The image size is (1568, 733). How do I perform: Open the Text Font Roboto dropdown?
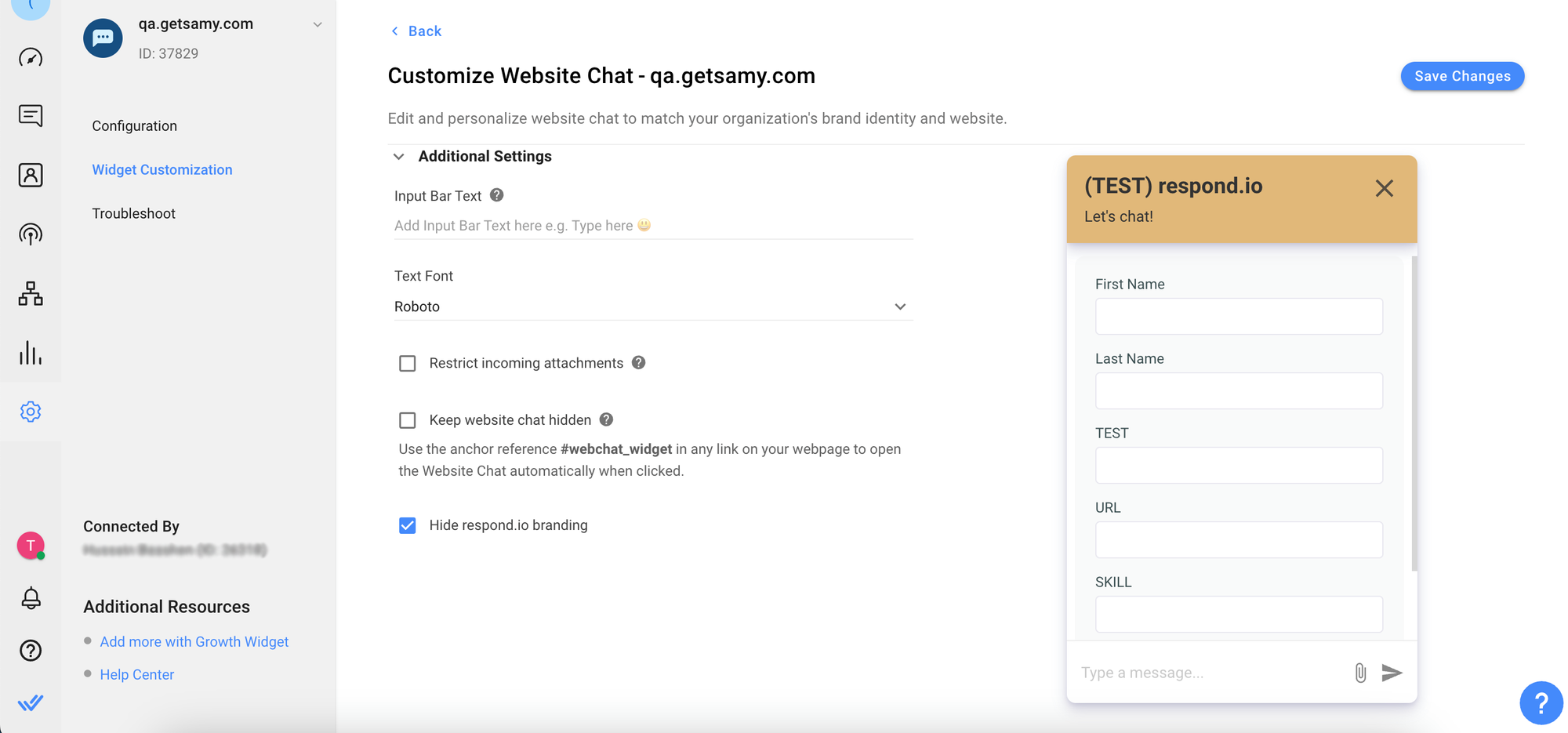pos(652,307)
